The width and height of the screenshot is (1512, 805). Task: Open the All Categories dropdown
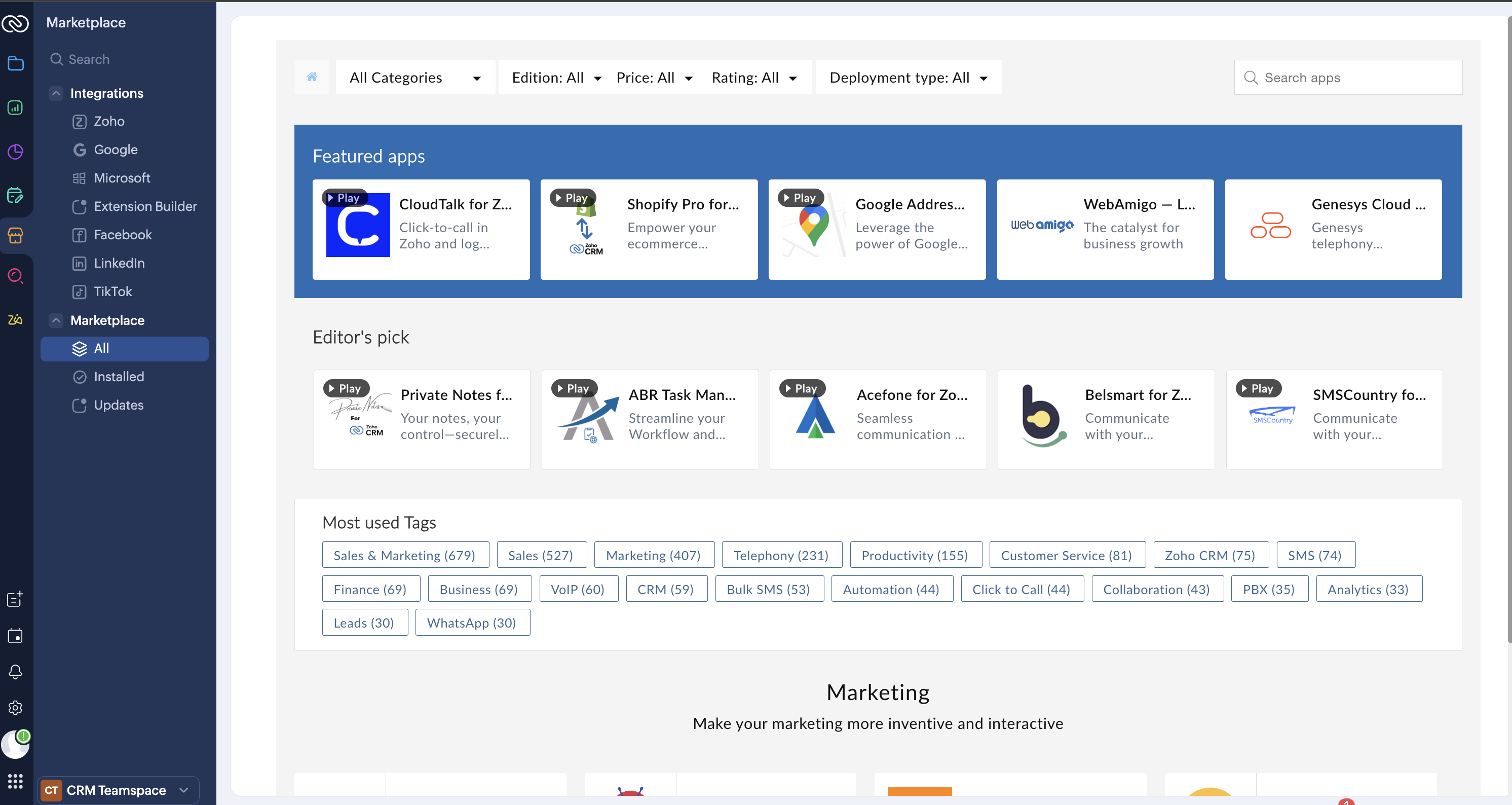pyautogui.click(x=415, y=78)
